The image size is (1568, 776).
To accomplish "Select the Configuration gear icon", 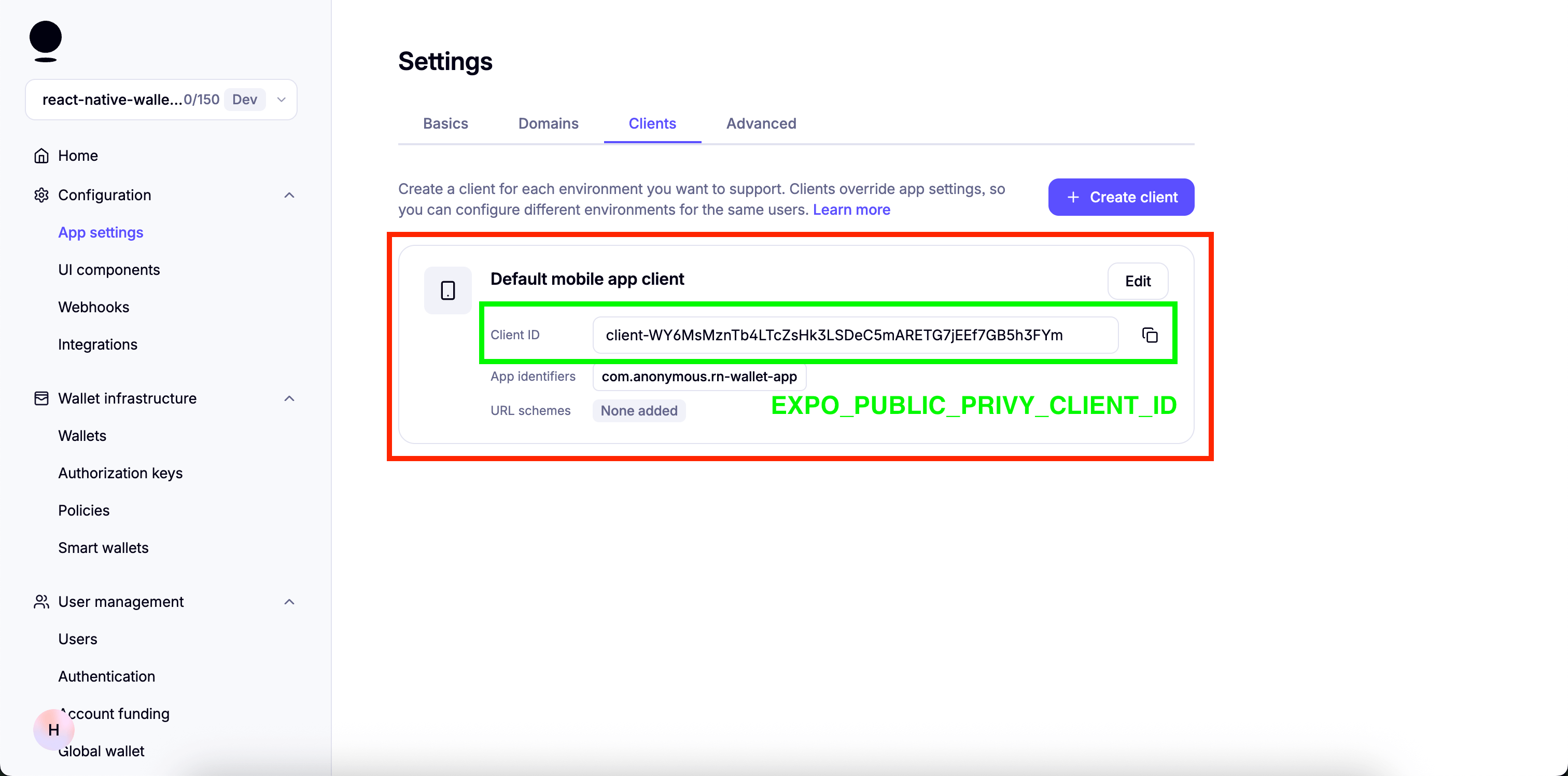I will click(x=41, y=195).
